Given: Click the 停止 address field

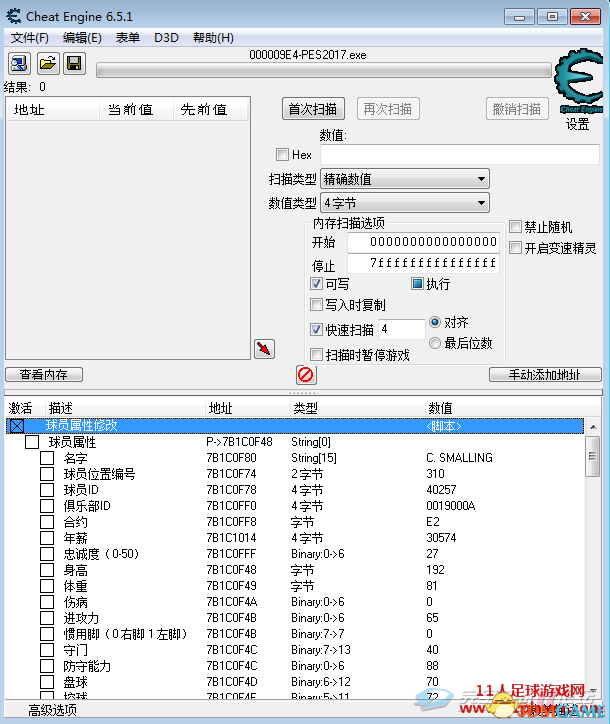Looking at the screenshot, I should pos(423,263).
